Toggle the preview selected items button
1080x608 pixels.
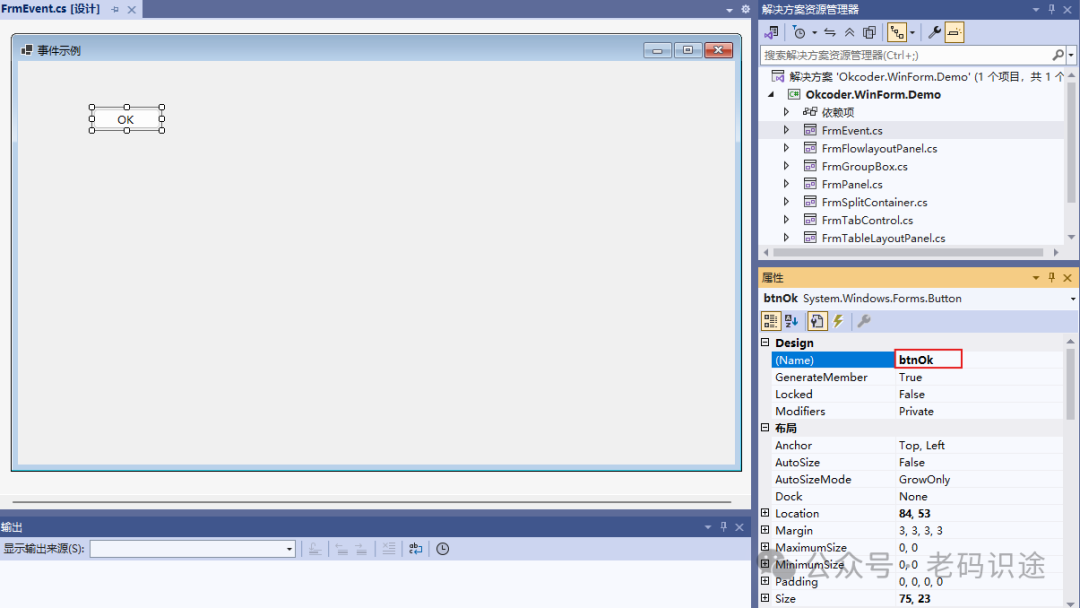pos(955,33)
